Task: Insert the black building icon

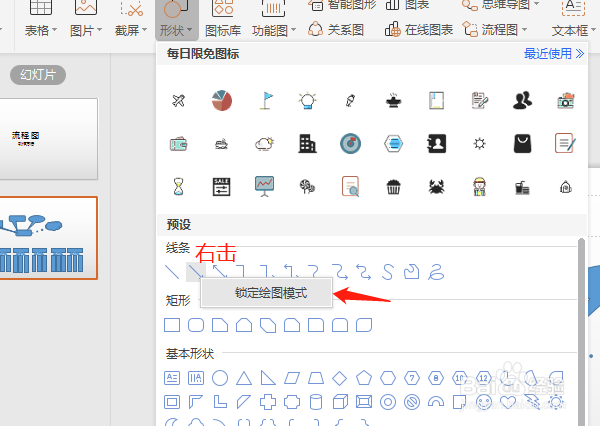Action: click(x=307, y=144)
